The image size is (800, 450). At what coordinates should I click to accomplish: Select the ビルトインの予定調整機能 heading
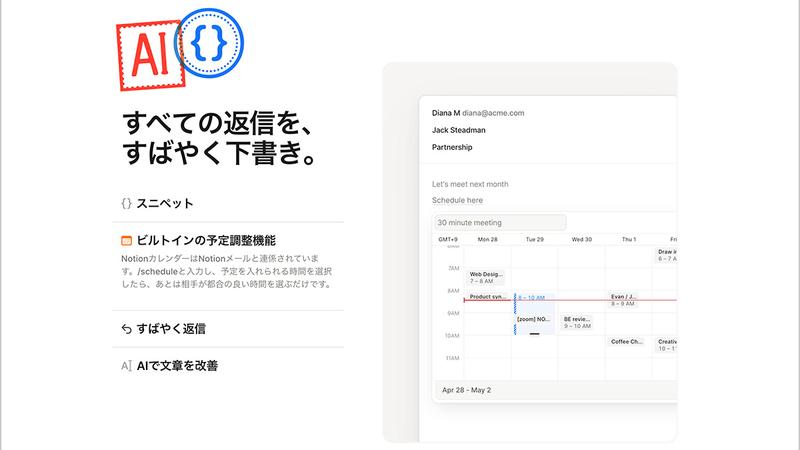pos(206,240)
